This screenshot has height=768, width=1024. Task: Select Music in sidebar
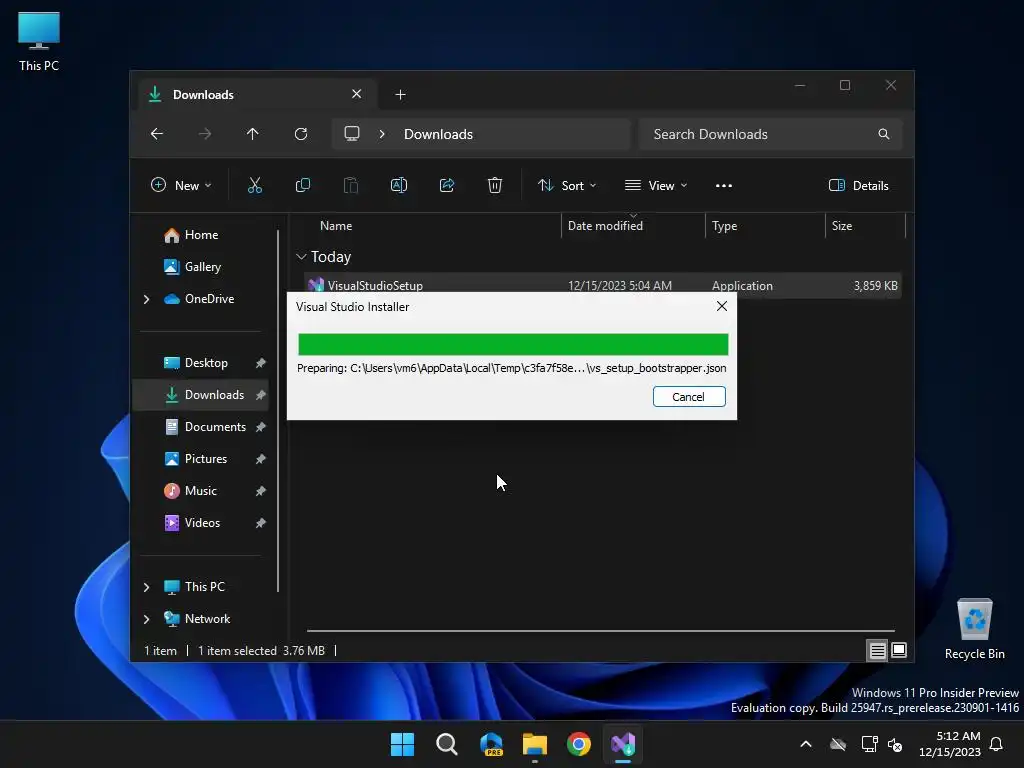click(200, 491)
